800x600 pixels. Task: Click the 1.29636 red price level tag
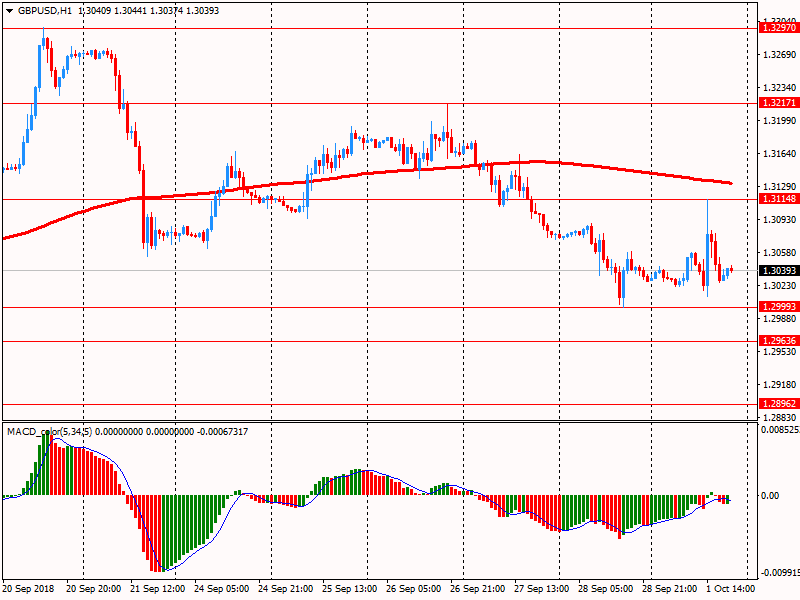point(778,341)
